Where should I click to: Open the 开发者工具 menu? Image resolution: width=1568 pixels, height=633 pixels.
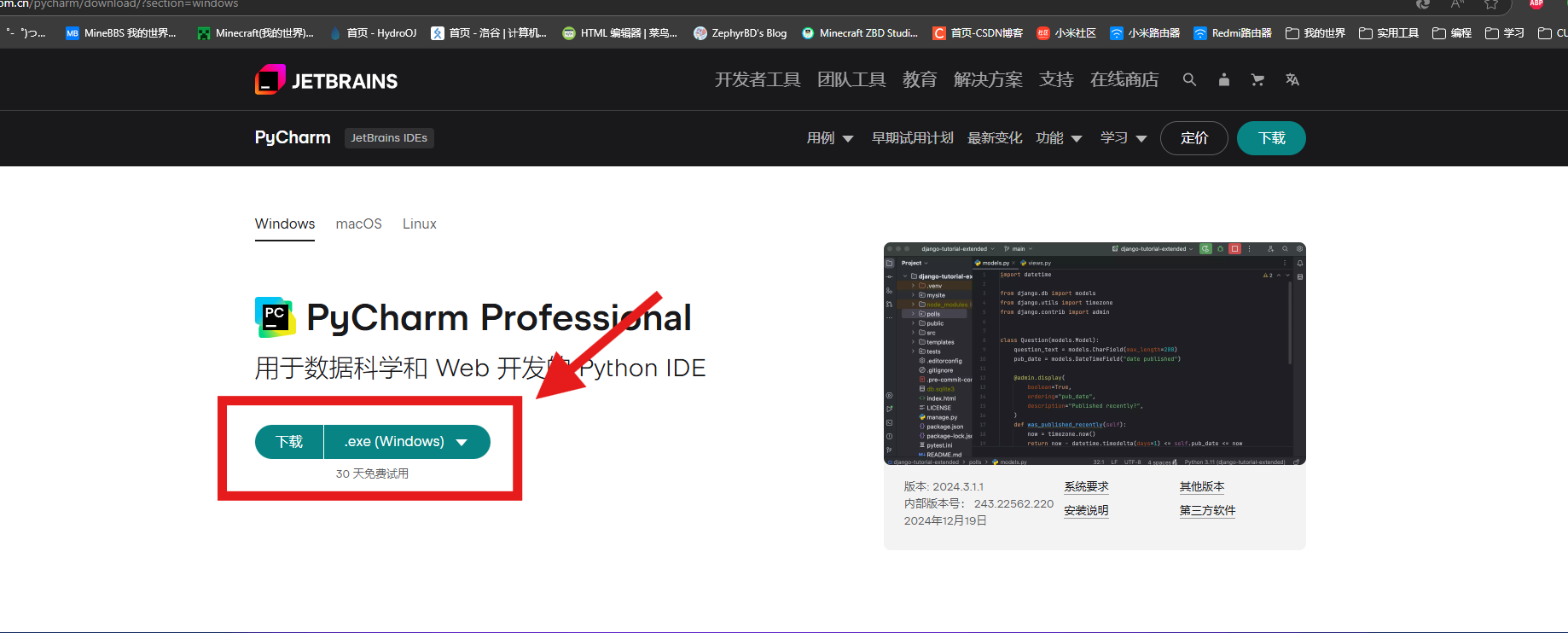tap(758, 79)
